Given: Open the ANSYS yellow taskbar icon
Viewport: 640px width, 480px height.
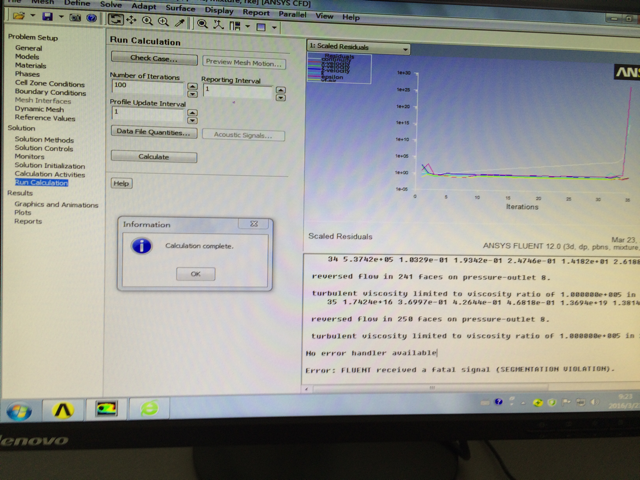Looking at the screenshot, I should pos(63,410).
